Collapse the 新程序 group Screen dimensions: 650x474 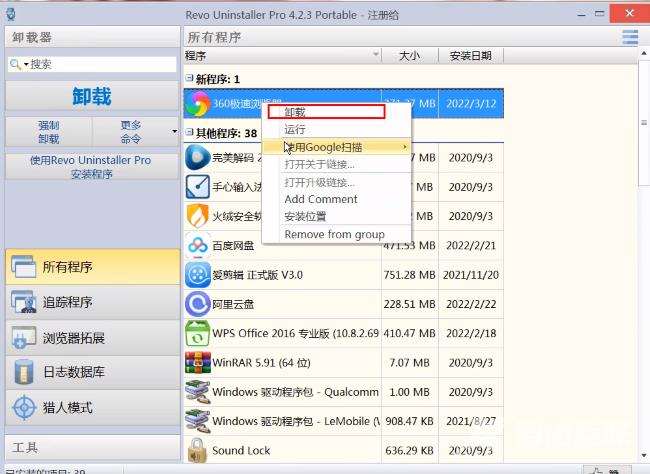click(189, 78)
